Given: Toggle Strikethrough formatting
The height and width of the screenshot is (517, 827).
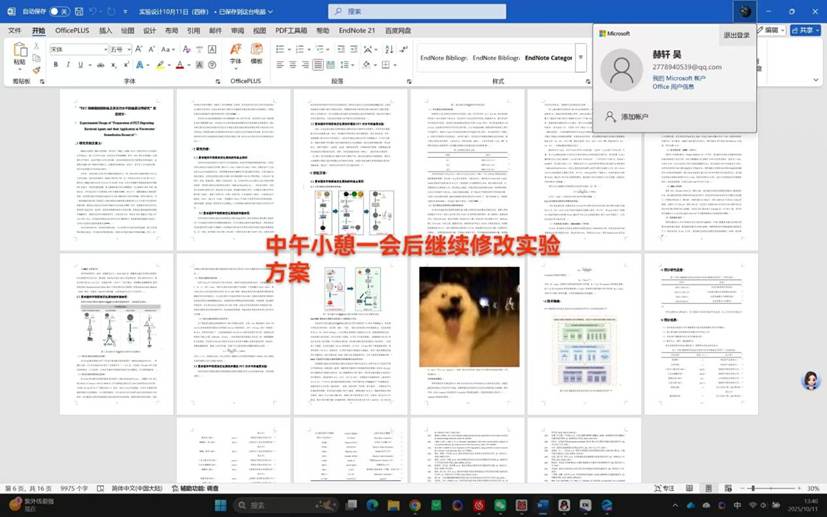Looking at the screenshot, I should (x=100, y=65).
